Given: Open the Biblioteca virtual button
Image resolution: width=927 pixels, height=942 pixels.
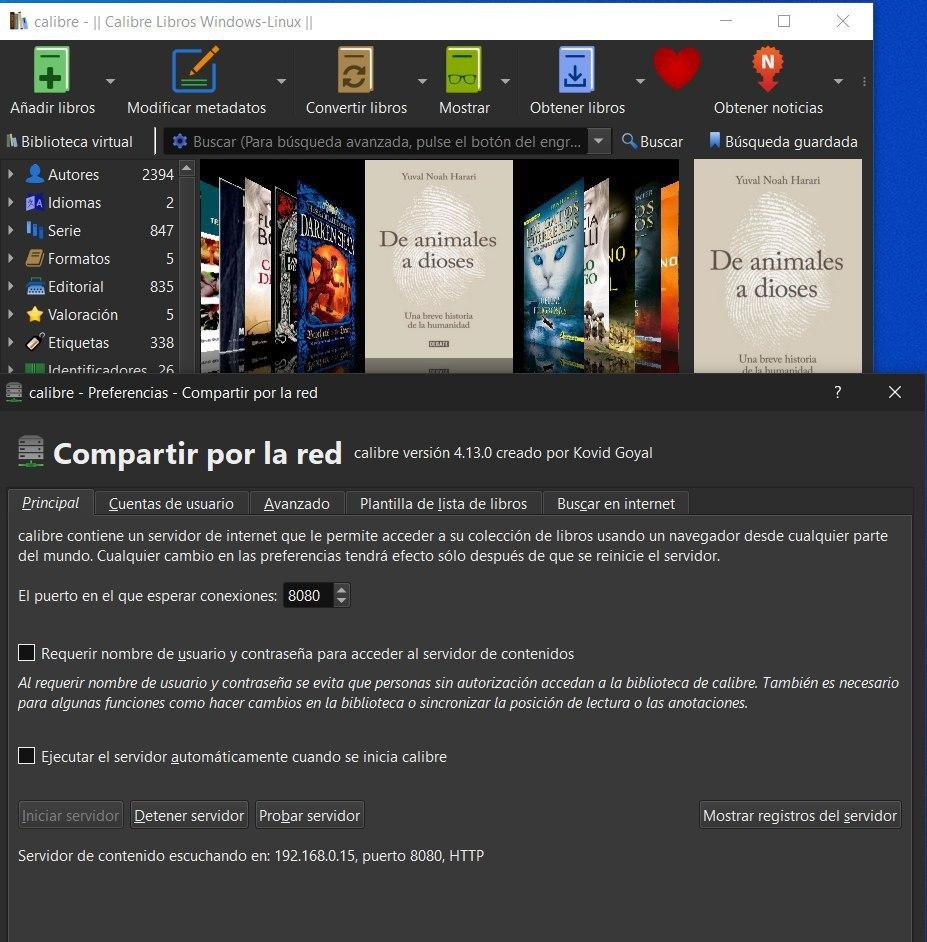Looking at the screenshot, I should (70, 142).
